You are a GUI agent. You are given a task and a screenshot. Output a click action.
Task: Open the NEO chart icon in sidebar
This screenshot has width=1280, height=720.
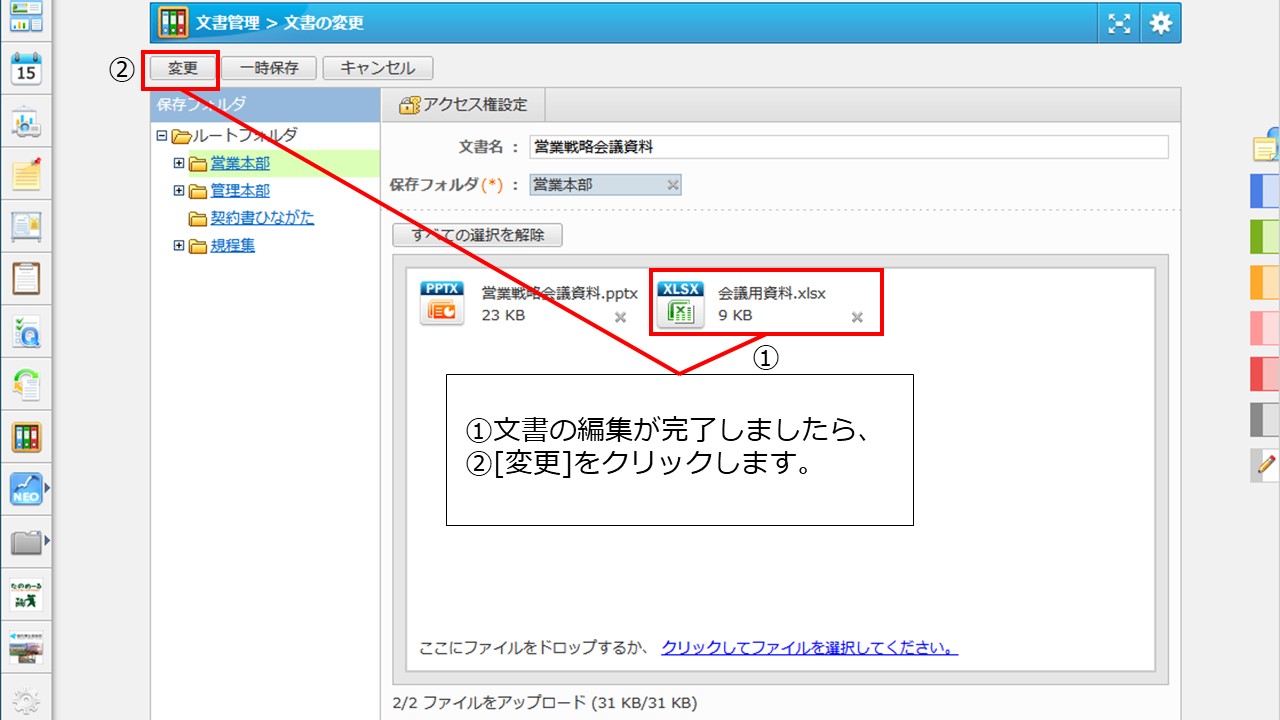point(26,489)
